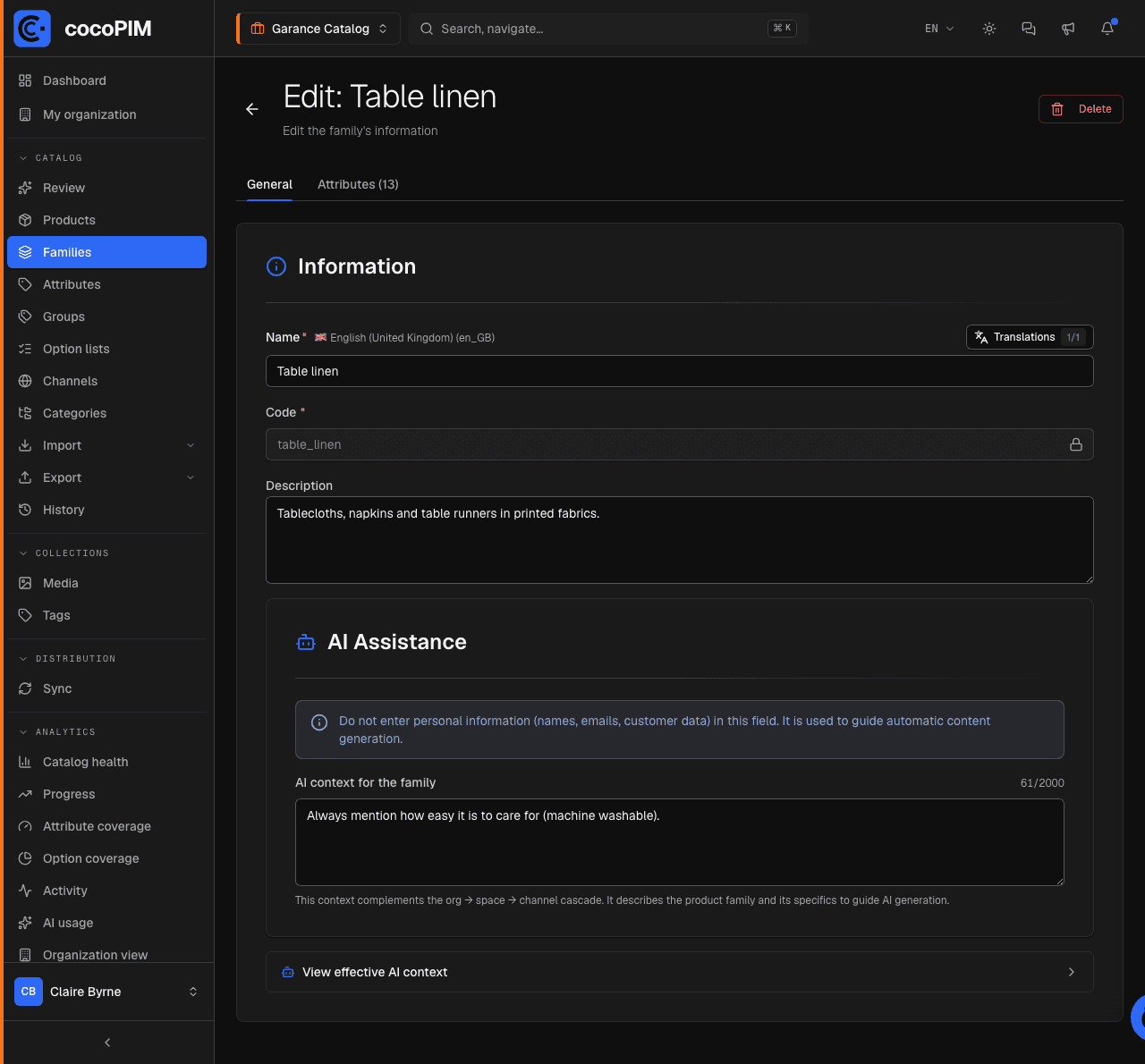Image resolution: width=1145 pixels, height=1064 pixels.
Task: Click the Name input field
Action: pos(680,371)
